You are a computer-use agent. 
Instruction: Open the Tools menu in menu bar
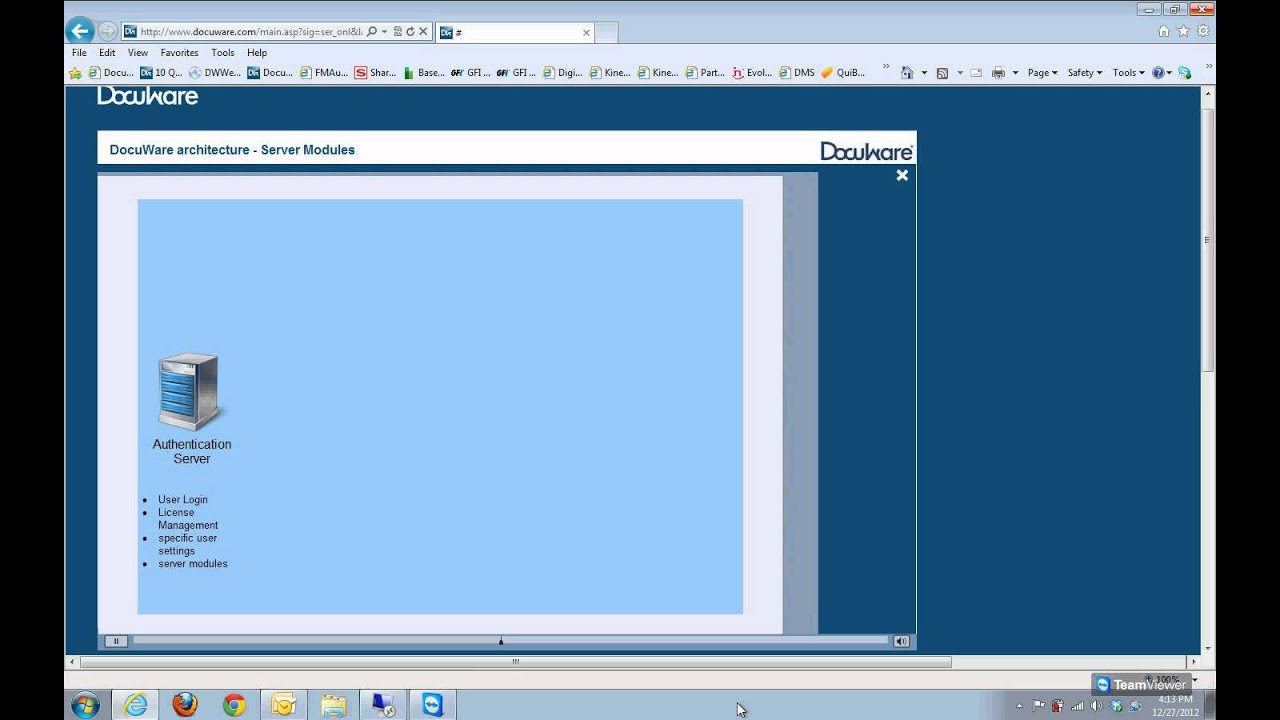click(223, 53)
